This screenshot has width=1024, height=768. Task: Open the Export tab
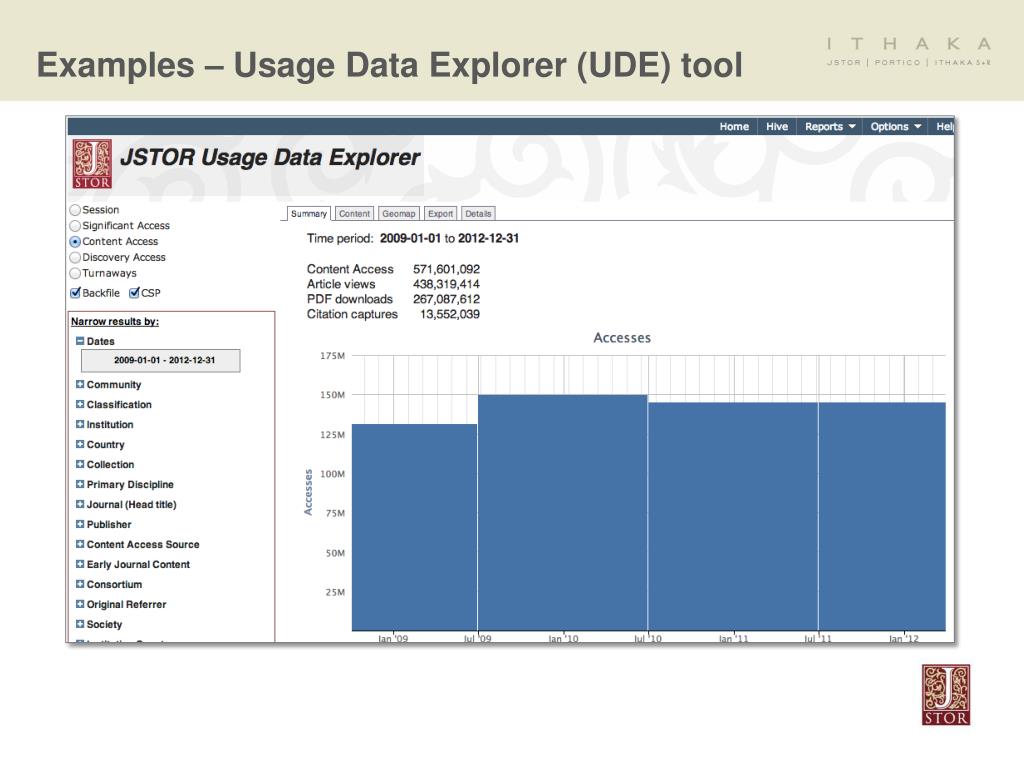(440, 214)
